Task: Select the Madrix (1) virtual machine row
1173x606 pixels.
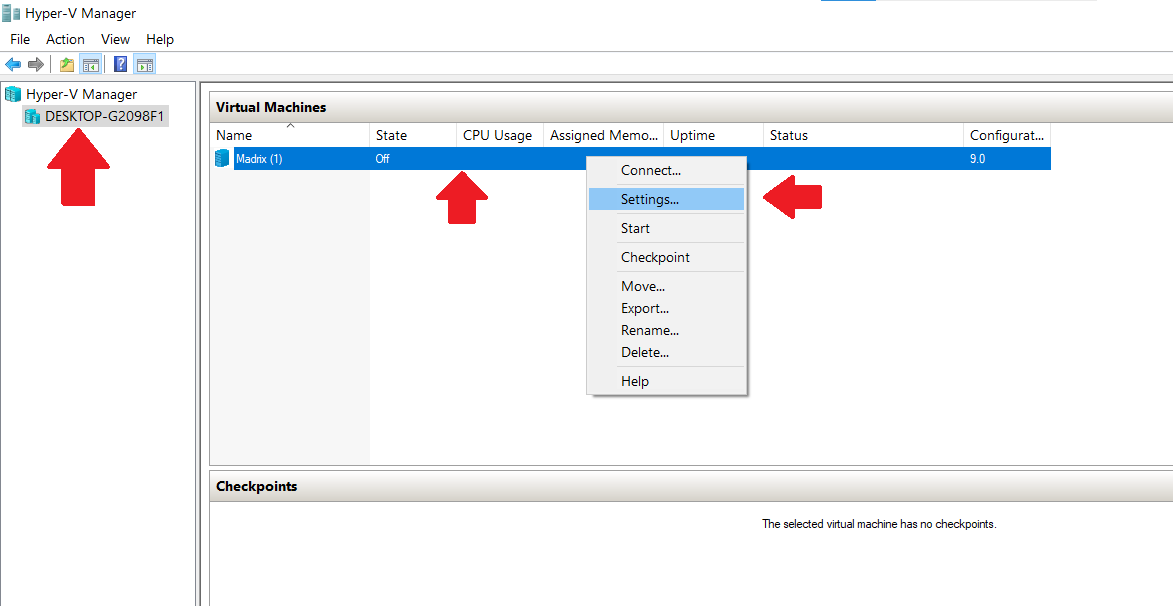Action: (x=632, y=159)
